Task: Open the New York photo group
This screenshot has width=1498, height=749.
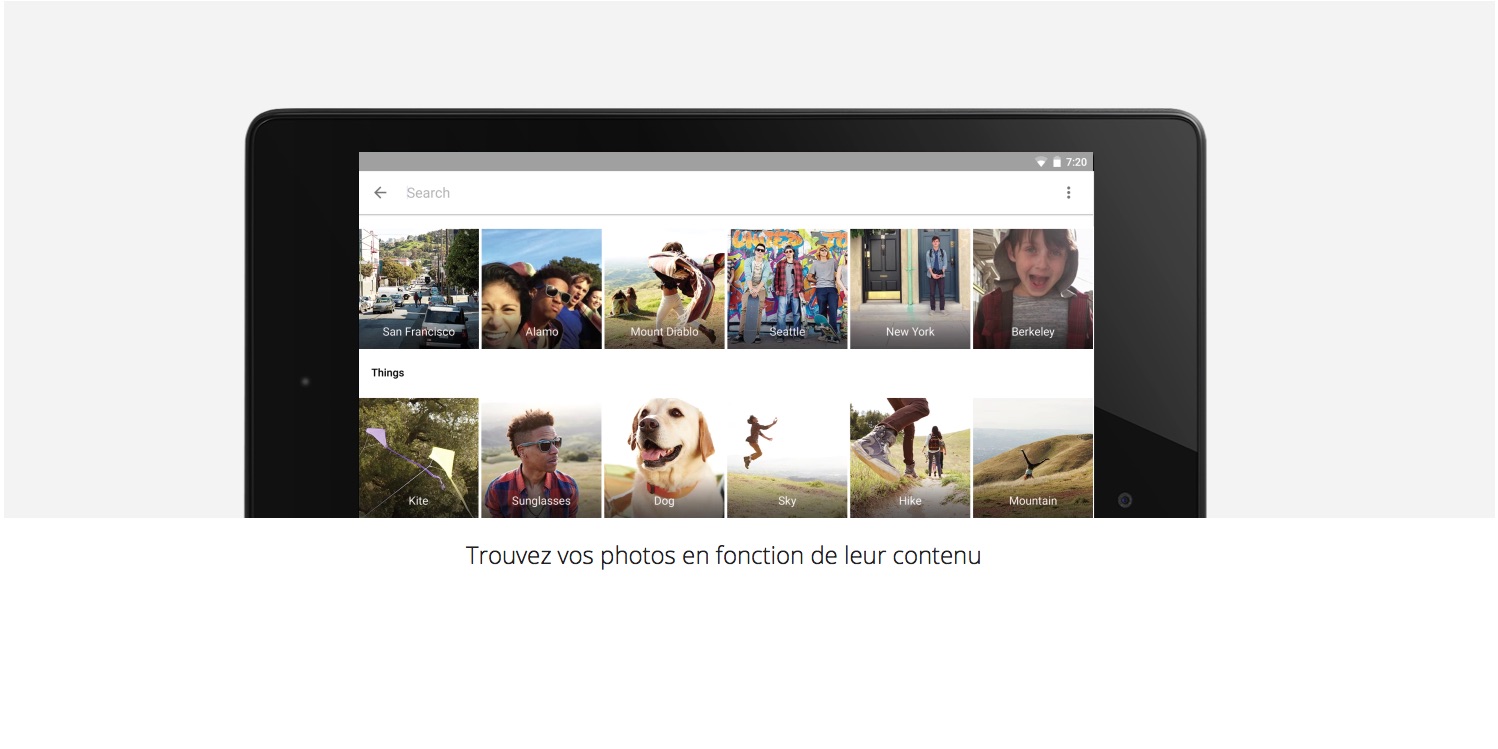Action: coord(910,289)
